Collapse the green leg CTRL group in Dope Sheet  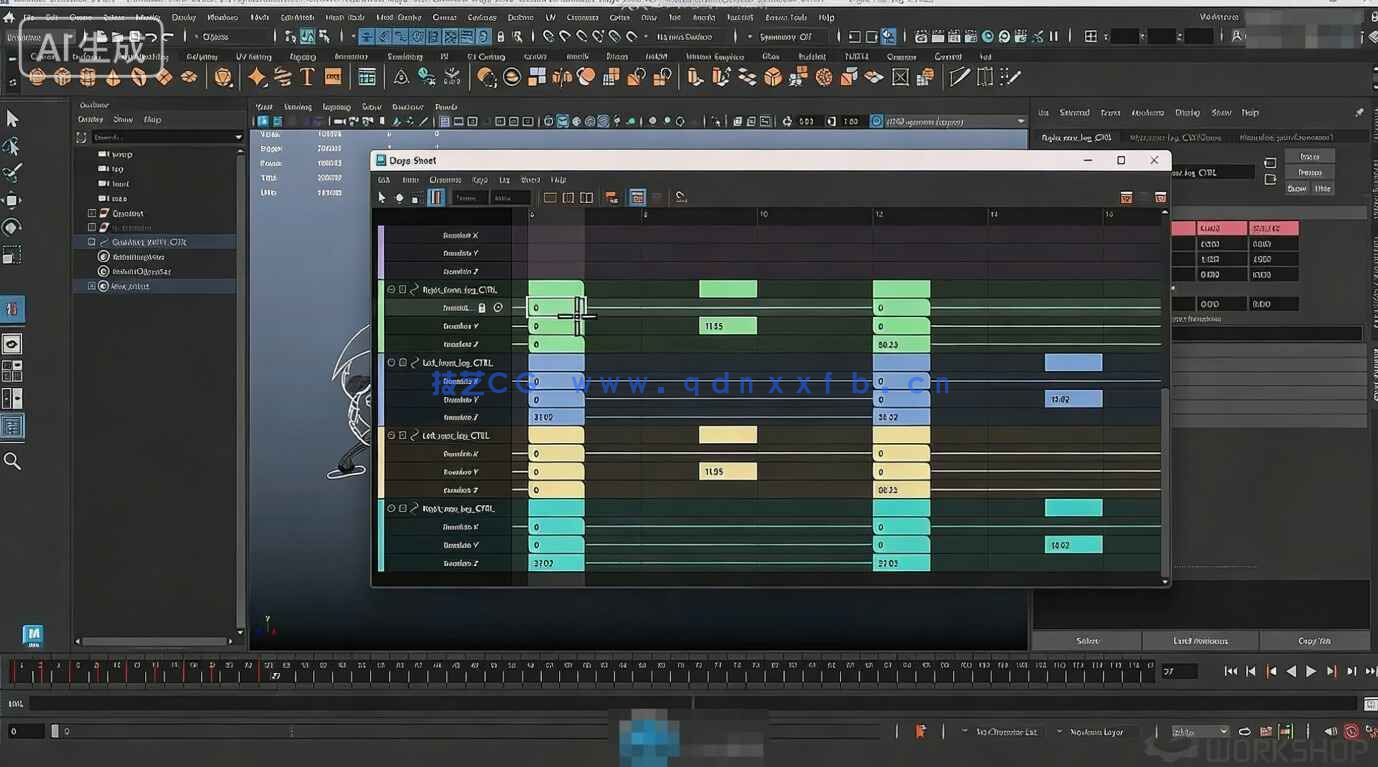click(391, 290)
